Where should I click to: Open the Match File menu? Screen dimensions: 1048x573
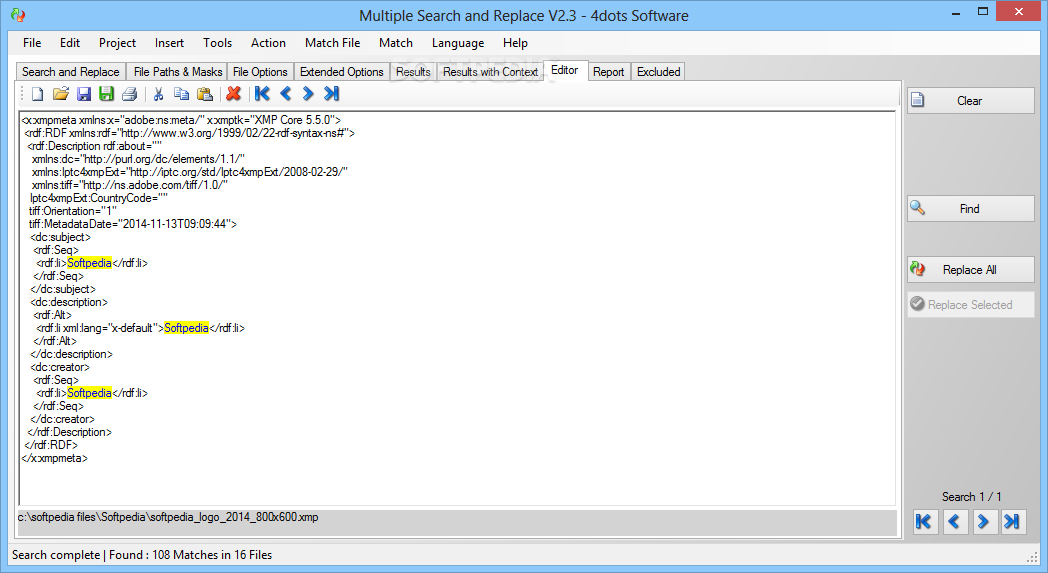coord(332,43)
